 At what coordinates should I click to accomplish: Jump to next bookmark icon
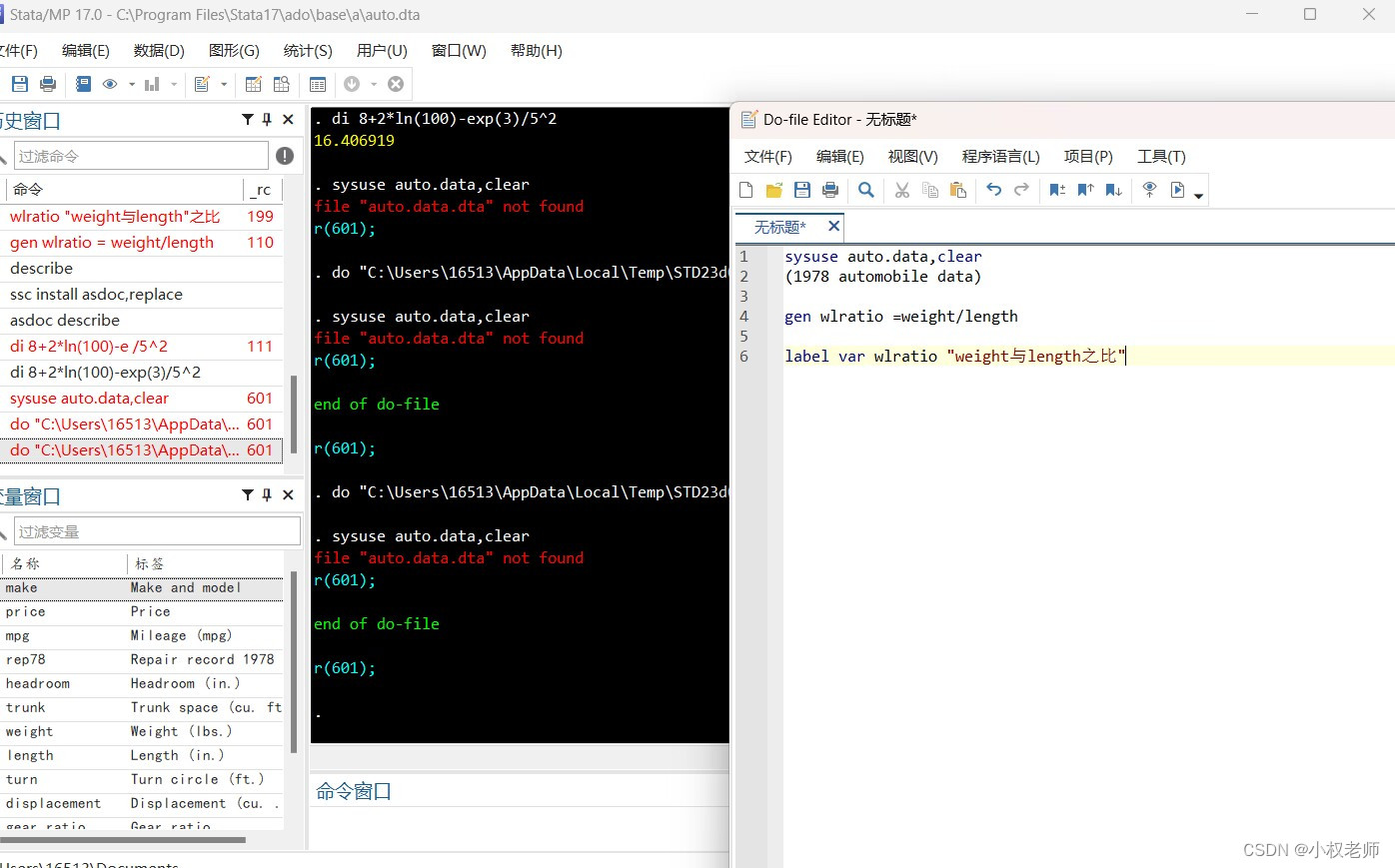click(1113, 190)
